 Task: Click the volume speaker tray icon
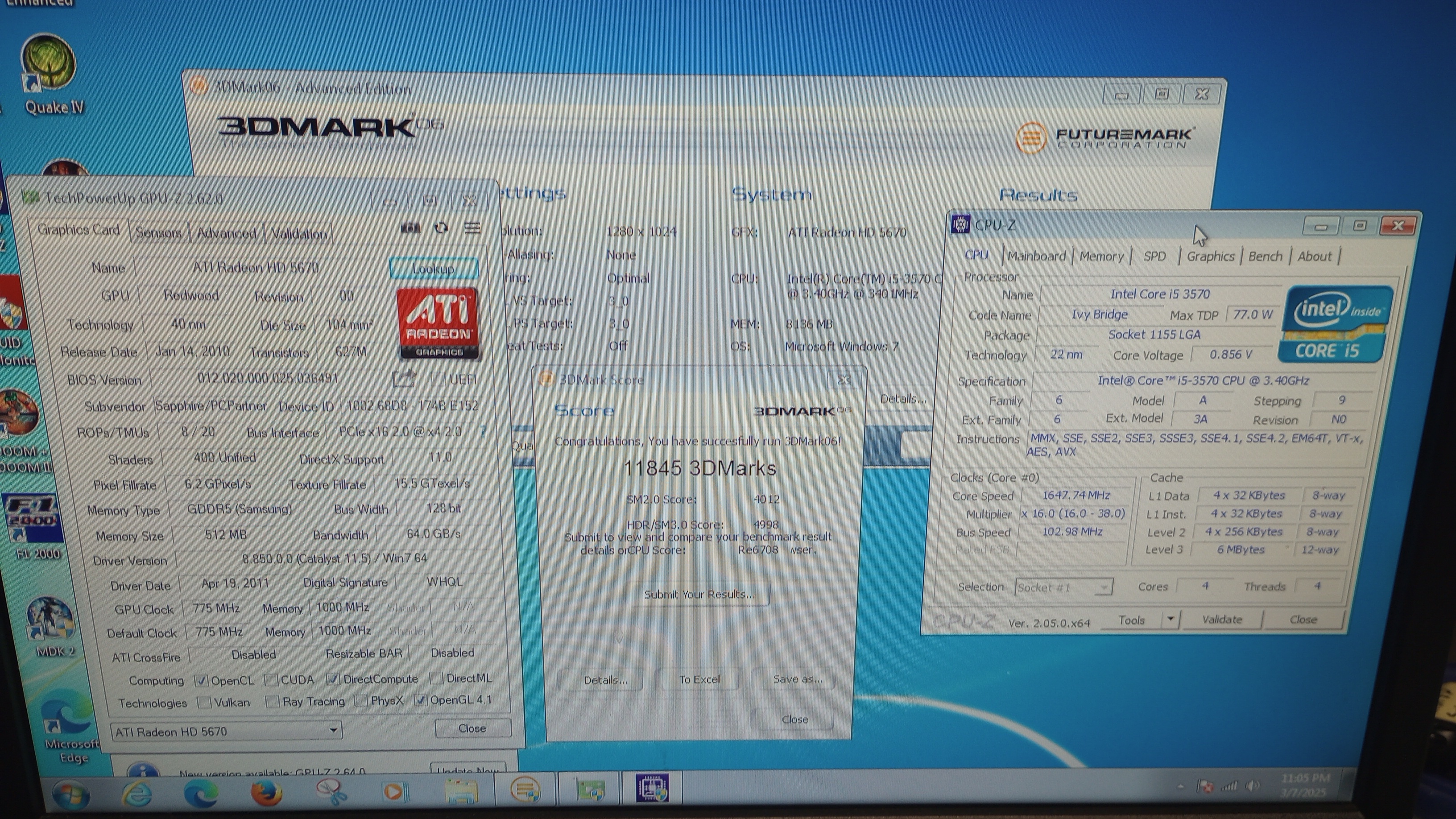tap(1253, 785)
